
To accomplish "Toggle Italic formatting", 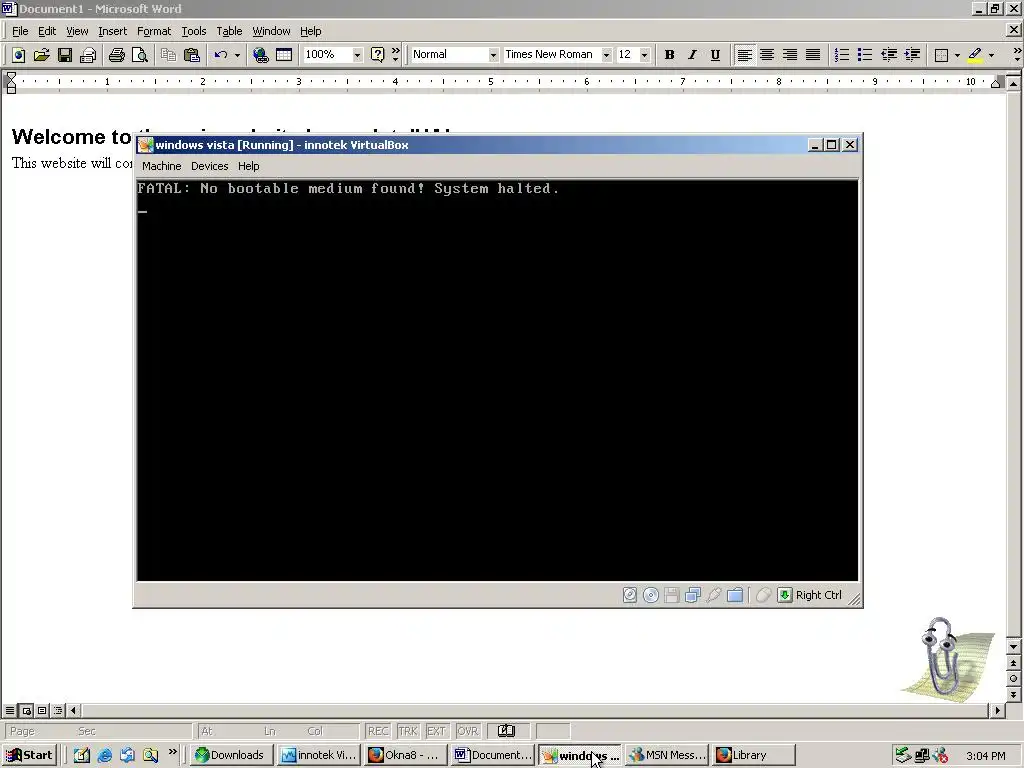I will (692, 55).
